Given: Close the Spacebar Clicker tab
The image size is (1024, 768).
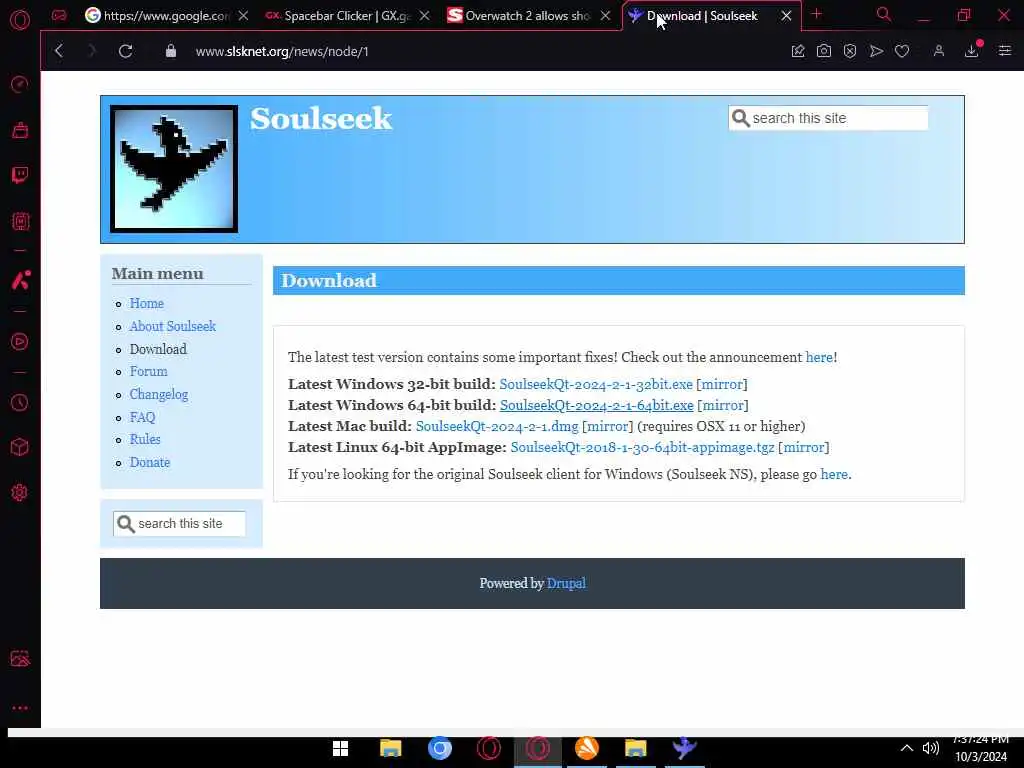Looking at the screenshot, I should 424,16.
